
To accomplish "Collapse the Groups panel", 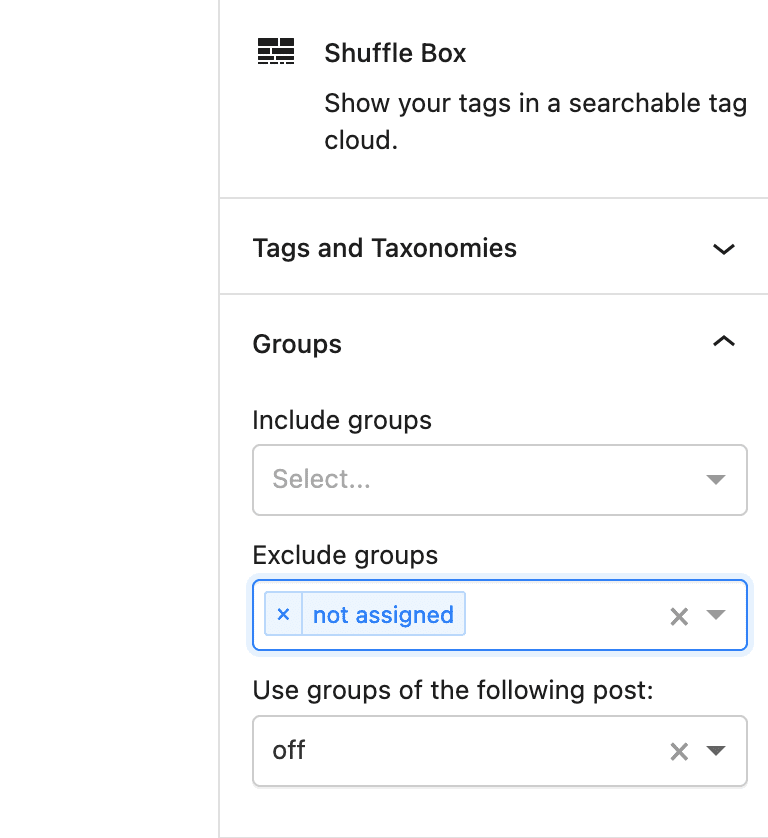I will coord(494,344).
